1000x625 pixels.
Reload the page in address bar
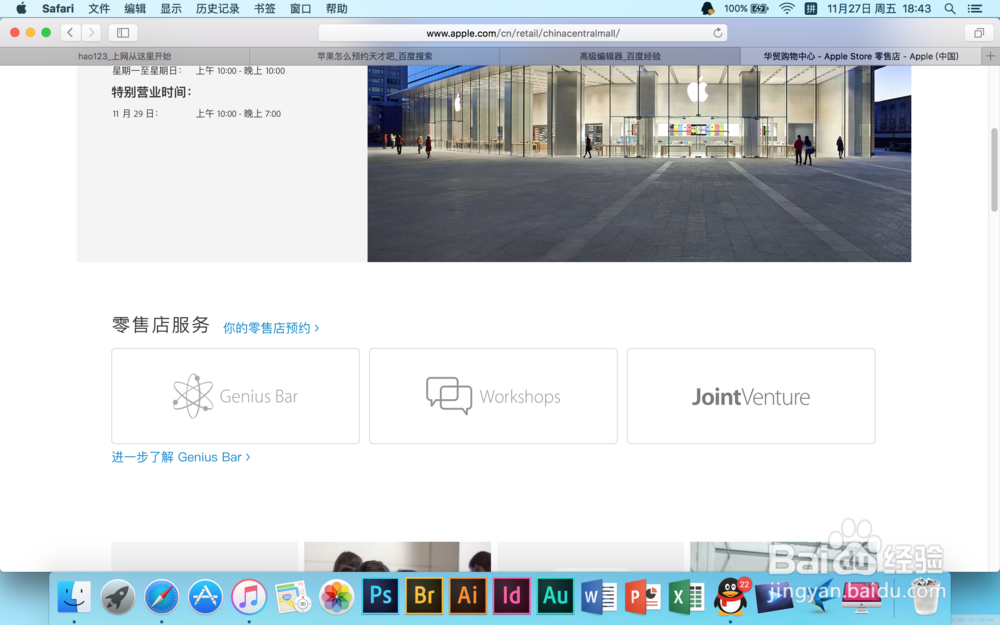pyautogui.click(x=717, y=33)
